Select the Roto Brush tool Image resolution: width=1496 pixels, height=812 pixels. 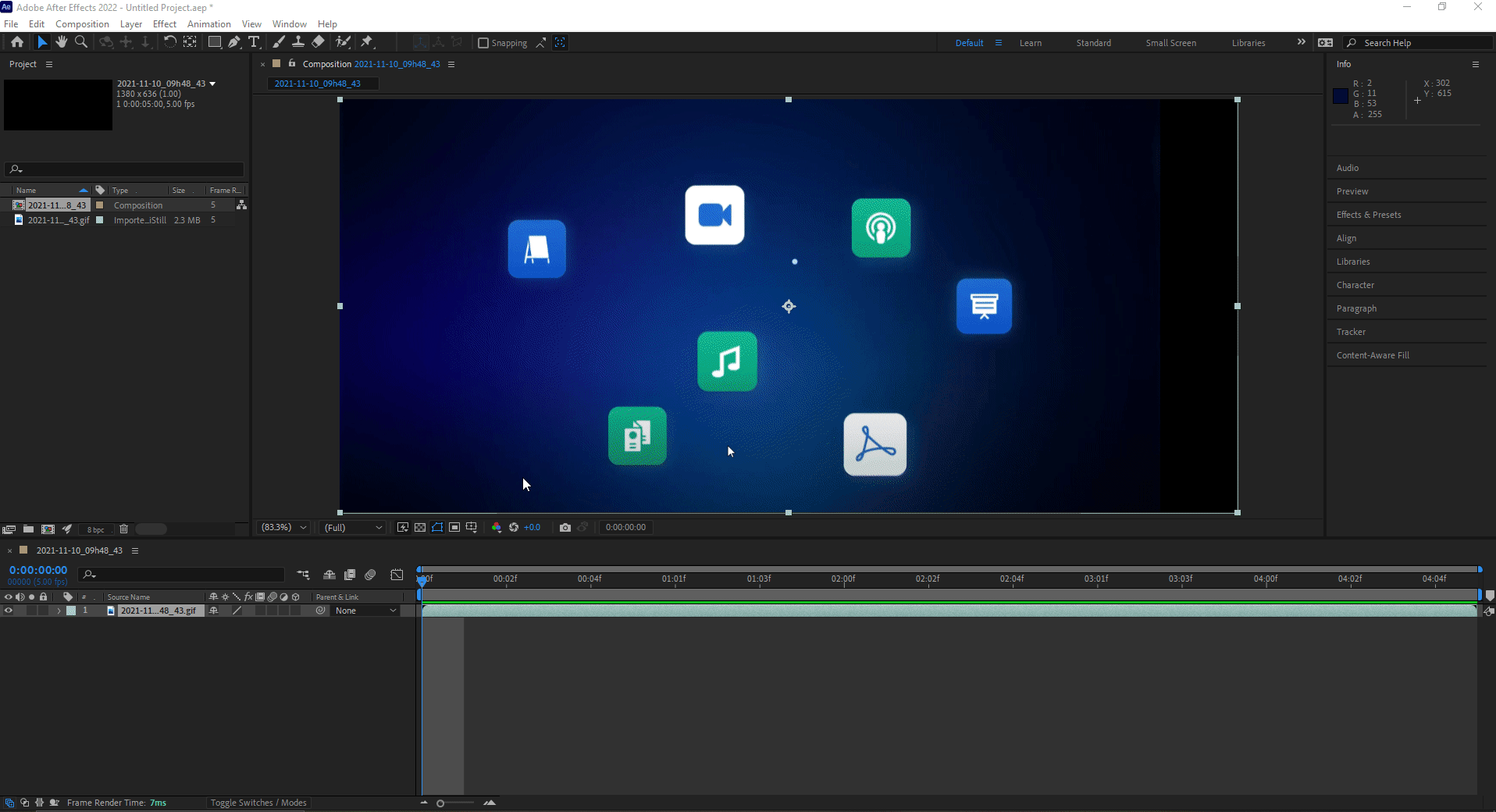(x=343, y=42)
